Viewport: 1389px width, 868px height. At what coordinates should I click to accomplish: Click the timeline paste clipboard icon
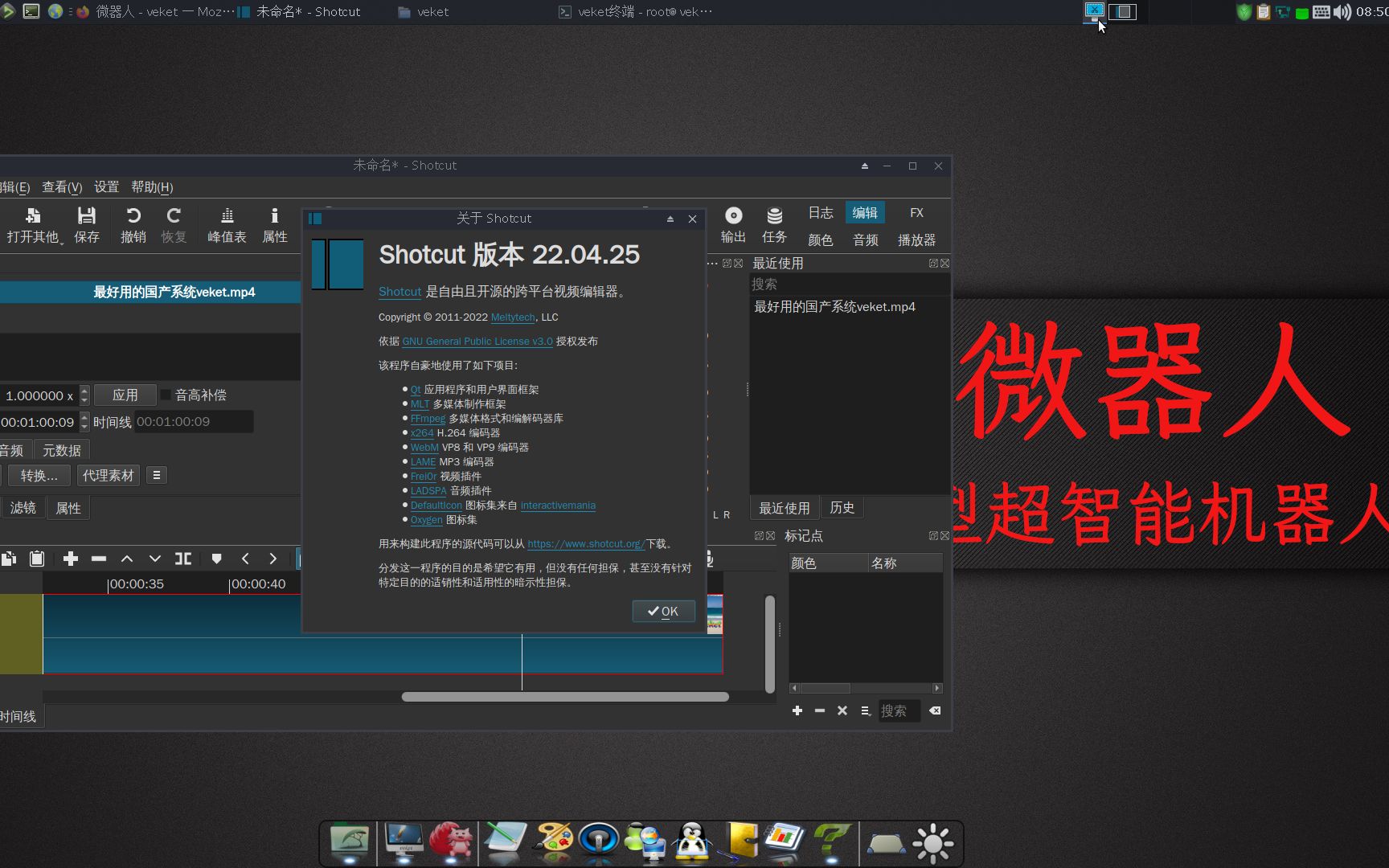(x=37, y=559)
